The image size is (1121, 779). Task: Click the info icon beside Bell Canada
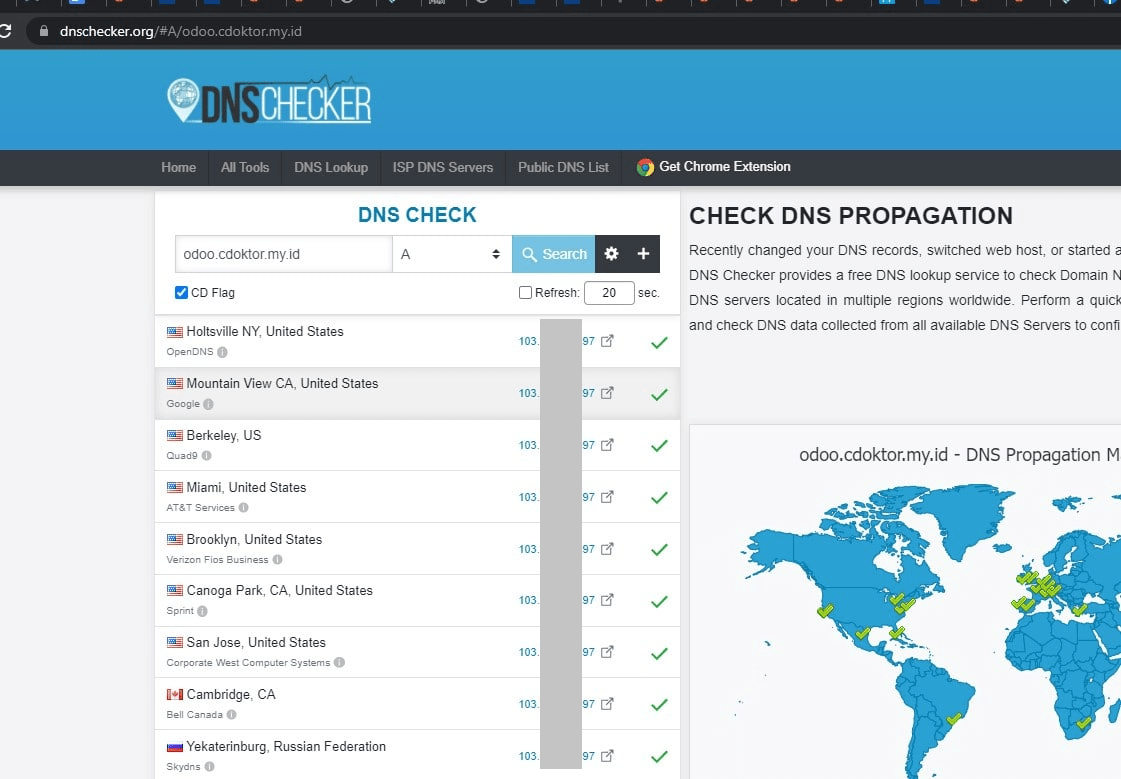[232, 714]
